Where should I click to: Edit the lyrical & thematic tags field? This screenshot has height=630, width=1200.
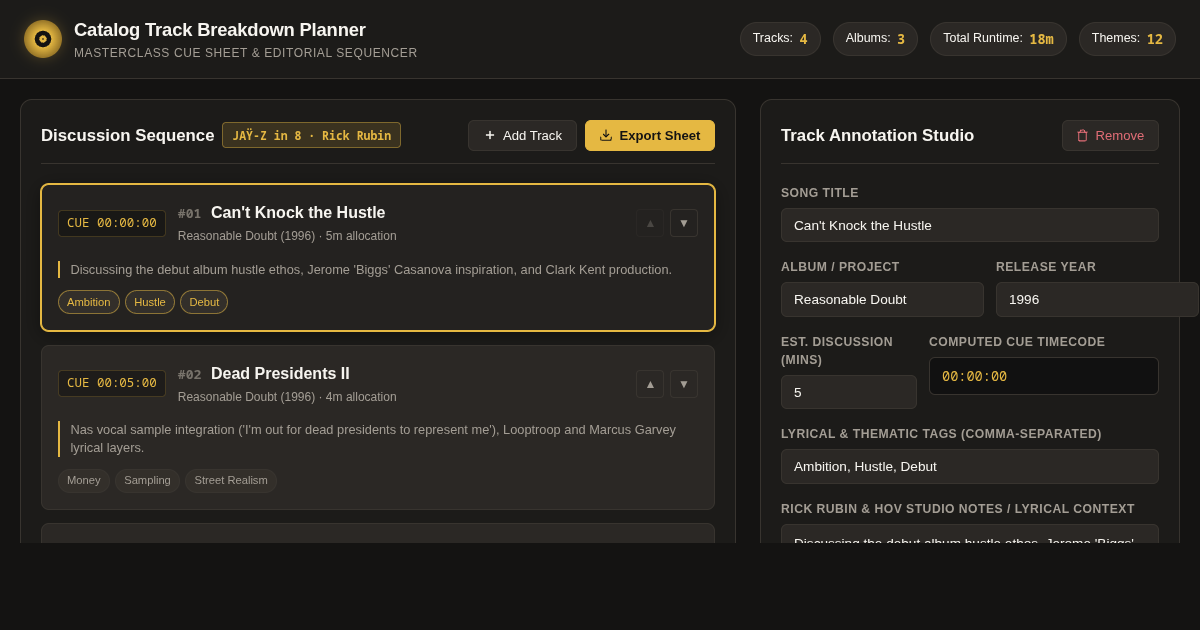[970, 466]
